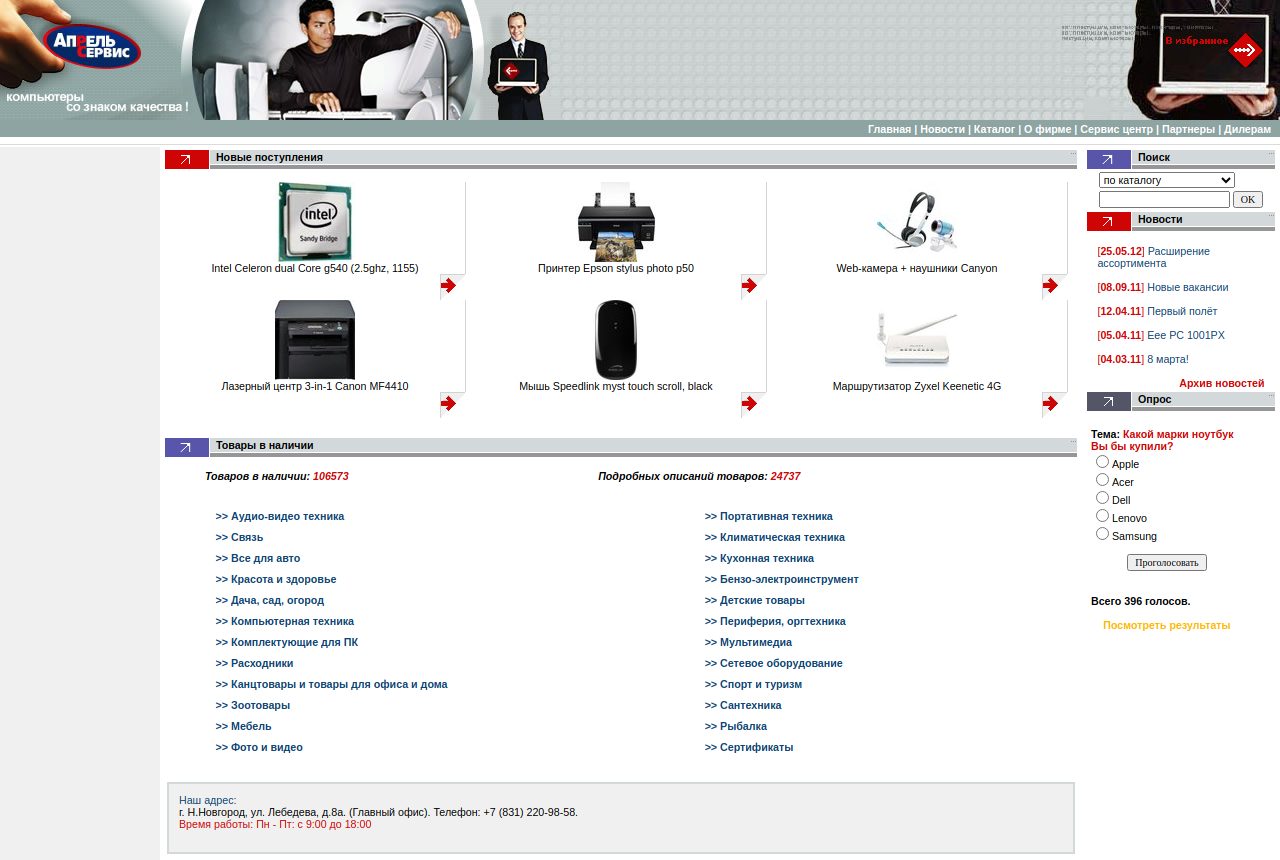Open the Фото и видео category
1280x860 pixels.
[x=259, y=747]
